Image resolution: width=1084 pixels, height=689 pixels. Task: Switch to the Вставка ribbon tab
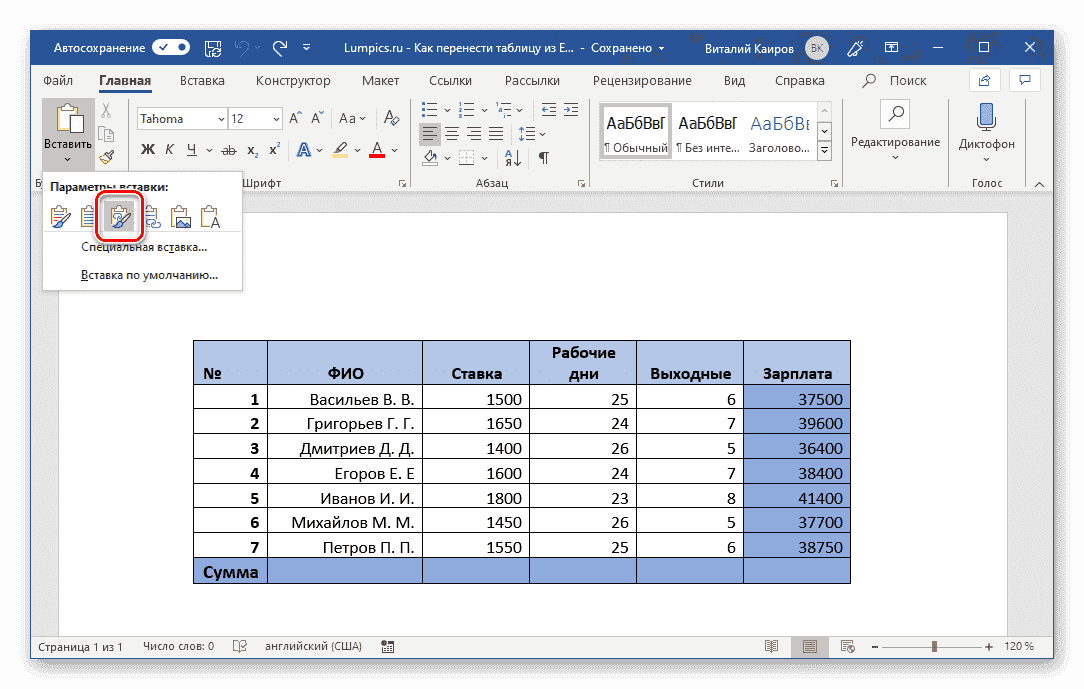pos(202,81)
